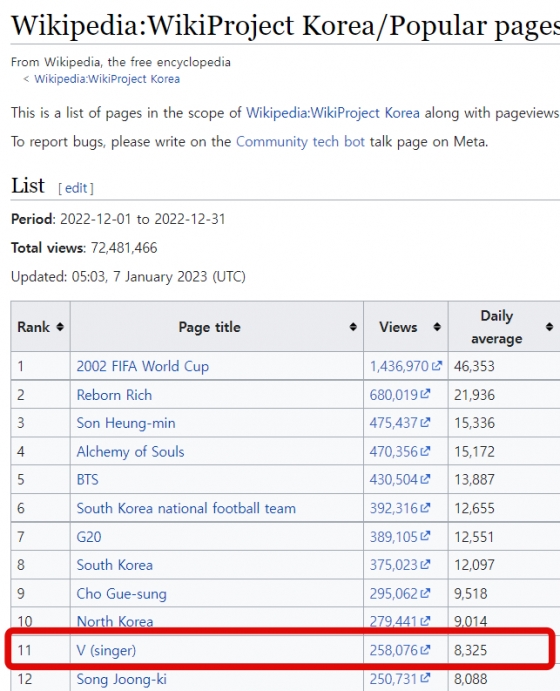The width and height of the screenshot is (560, 691).
Task: Go to Son Heung-min article
Action: click(x=126, y=423)
